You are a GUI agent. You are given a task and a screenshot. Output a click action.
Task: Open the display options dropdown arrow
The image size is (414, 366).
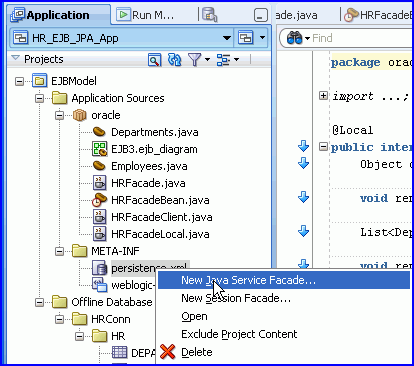pos(236,60)
